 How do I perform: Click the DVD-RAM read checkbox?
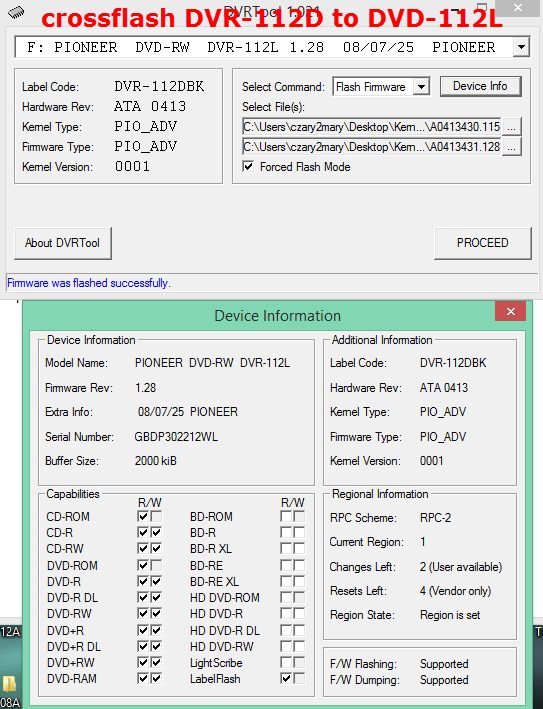(143, 678)
